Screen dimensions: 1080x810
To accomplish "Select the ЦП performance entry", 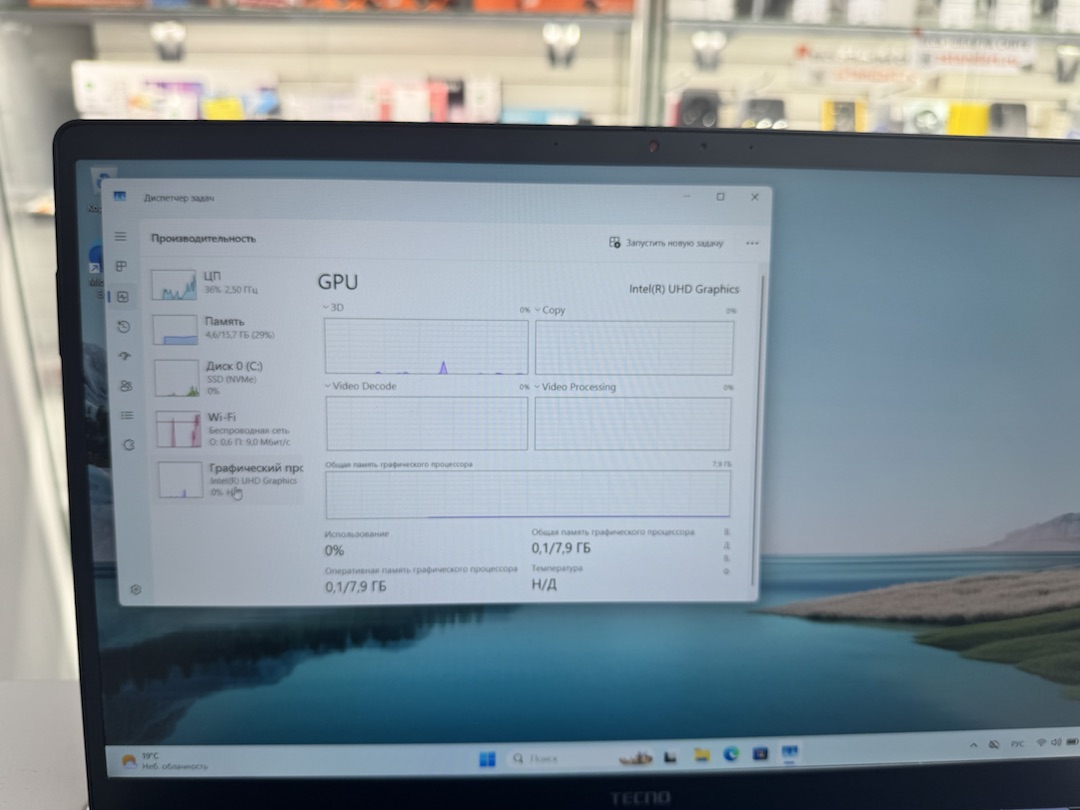I will click(x=226, y=284).
